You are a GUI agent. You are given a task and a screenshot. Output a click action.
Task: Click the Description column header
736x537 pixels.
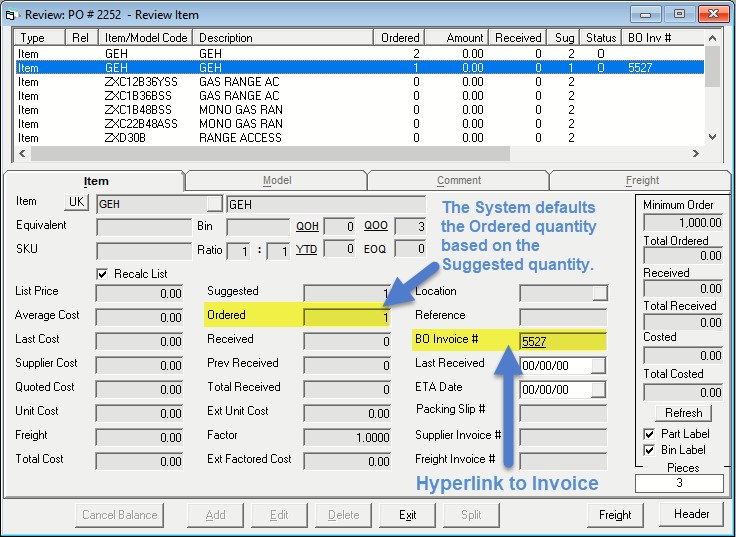283,38
